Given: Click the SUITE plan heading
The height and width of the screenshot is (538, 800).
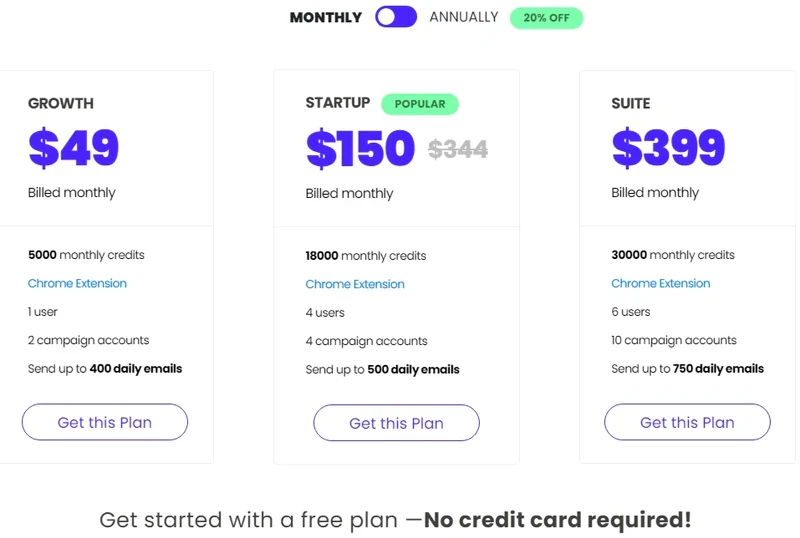Looking at the screenshot, I should click(631, 104).
